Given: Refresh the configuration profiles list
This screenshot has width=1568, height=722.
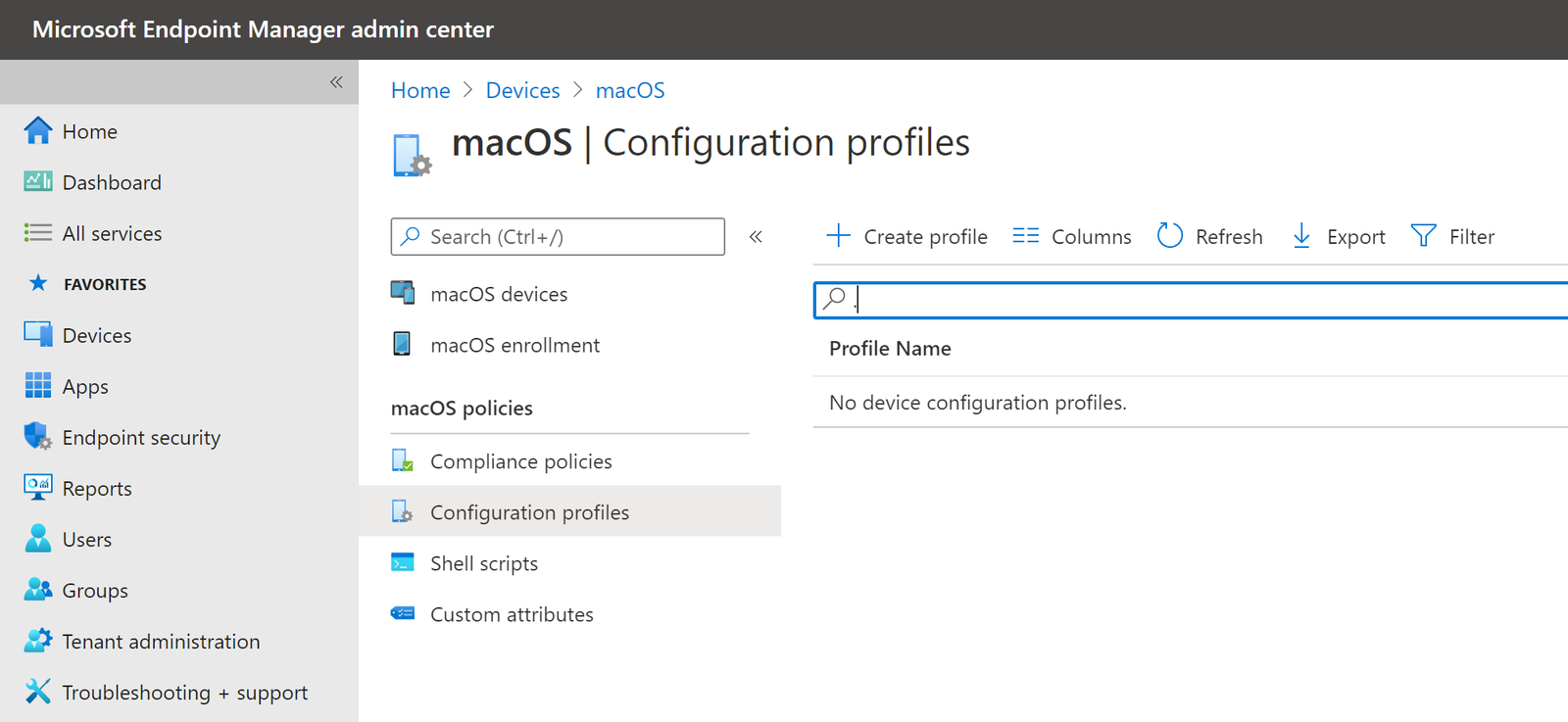Looking at the screenshot, I should pos(1210,236).
